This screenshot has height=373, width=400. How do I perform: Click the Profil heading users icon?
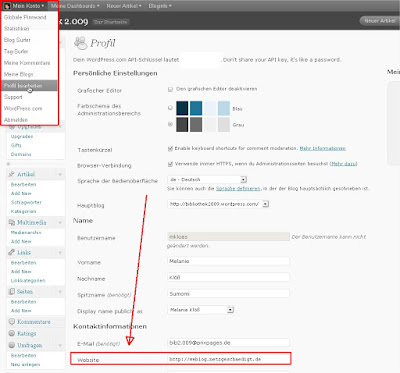(80, 43)
